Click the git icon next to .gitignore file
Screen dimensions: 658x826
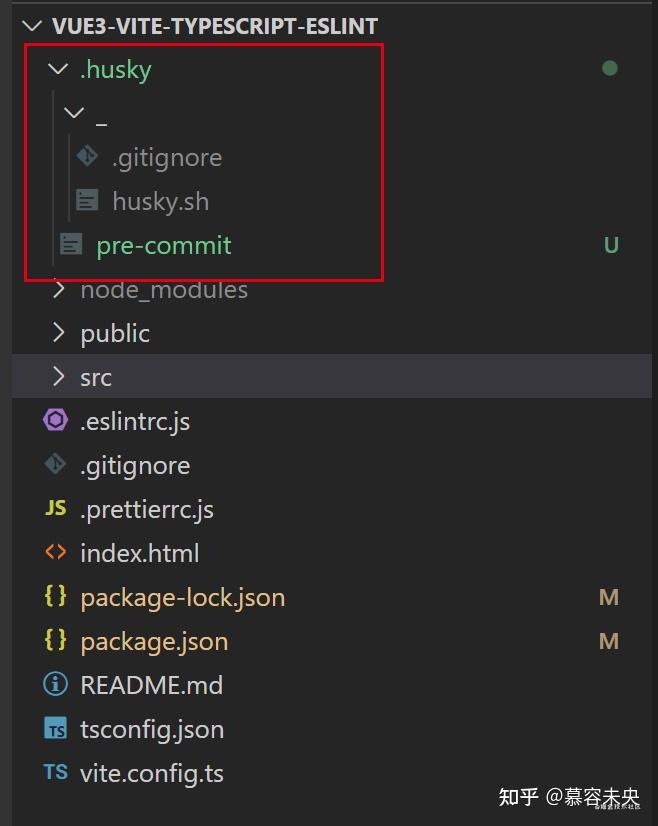tap(55, 464)
